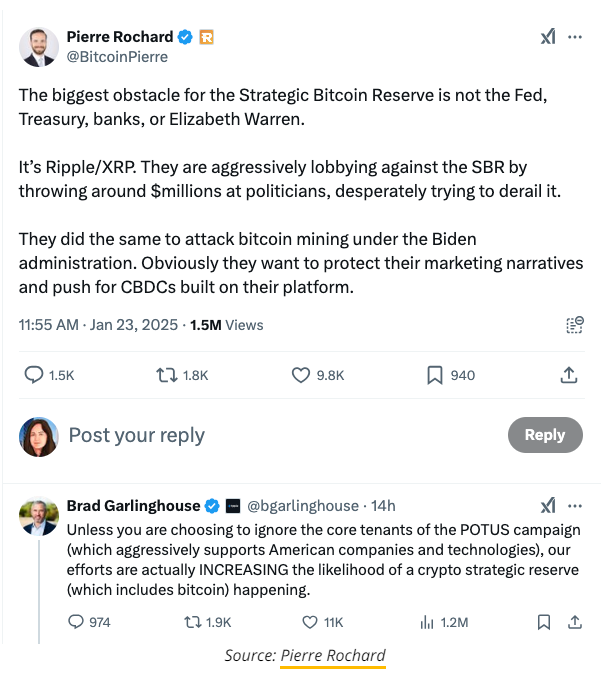
Task: Open Pierre Rochard's profile picture
Action: tap(38, 47)
